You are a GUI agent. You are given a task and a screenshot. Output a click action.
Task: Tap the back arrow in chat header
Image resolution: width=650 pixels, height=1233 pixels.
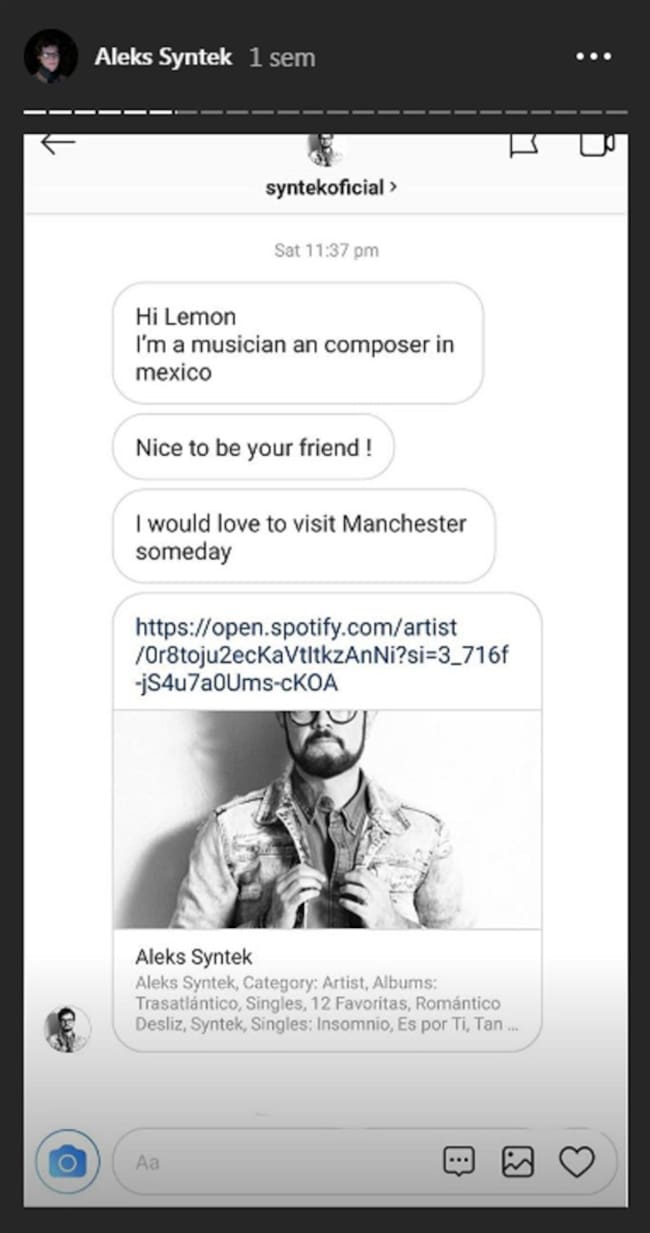pos(58,144)
